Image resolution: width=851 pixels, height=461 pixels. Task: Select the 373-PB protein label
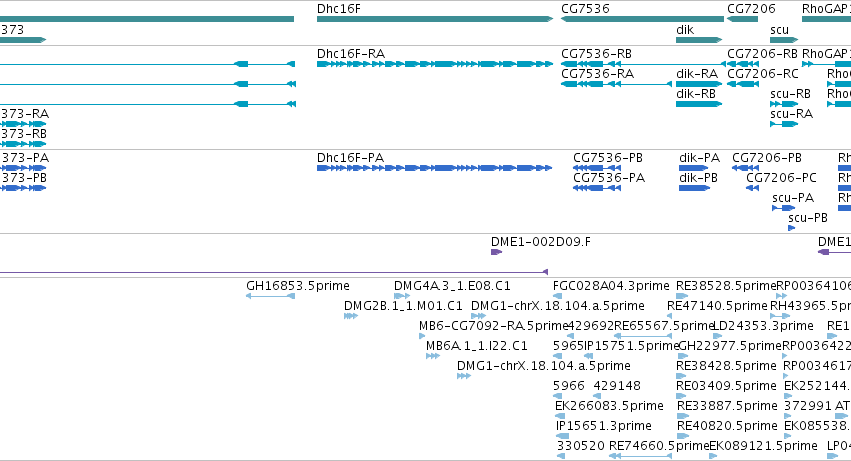[x=24, y=178]
